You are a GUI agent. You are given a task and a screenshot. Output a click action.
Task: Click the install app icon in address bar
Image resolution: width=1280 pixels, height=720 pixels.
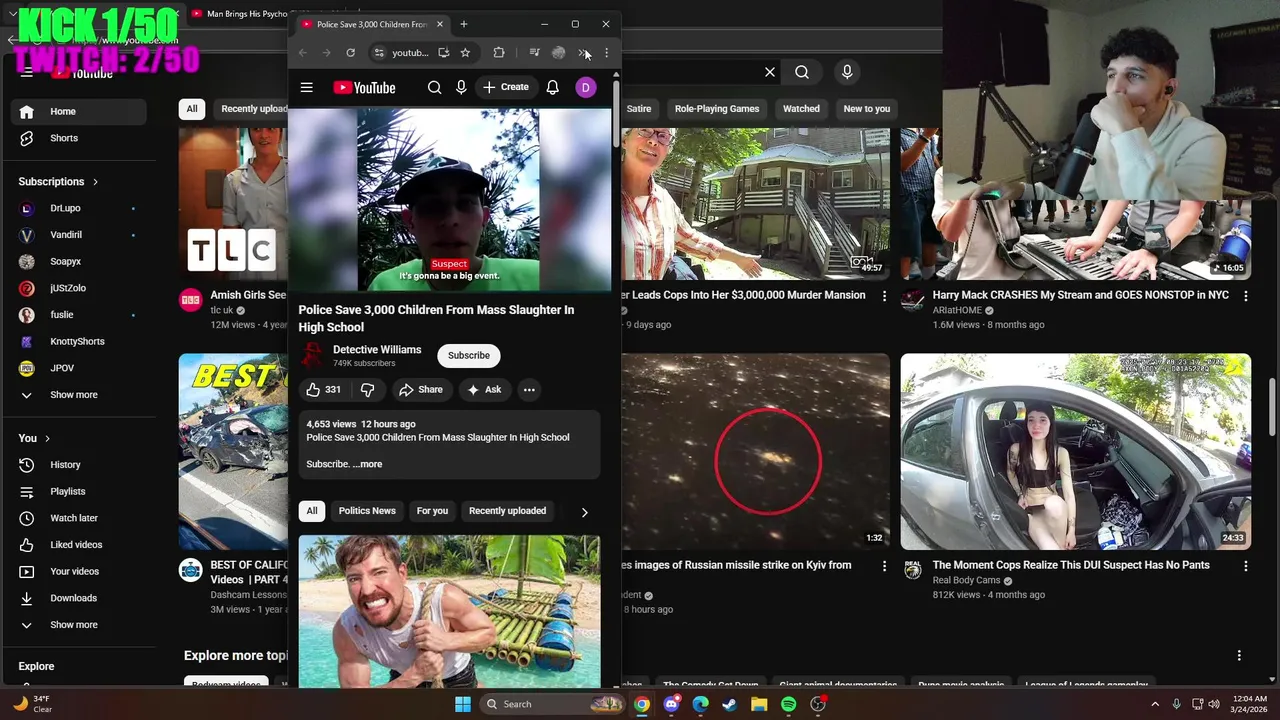pyautogui.click(x=443, y=53)
